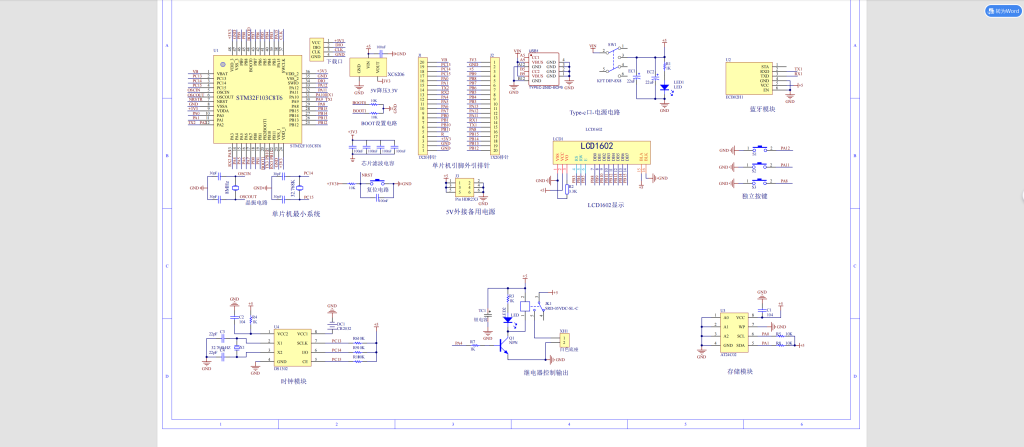Select the XC6206 voltage regulator symbol
The width and height of the screenshot is (1024, 447).
(x=368, y=66)
